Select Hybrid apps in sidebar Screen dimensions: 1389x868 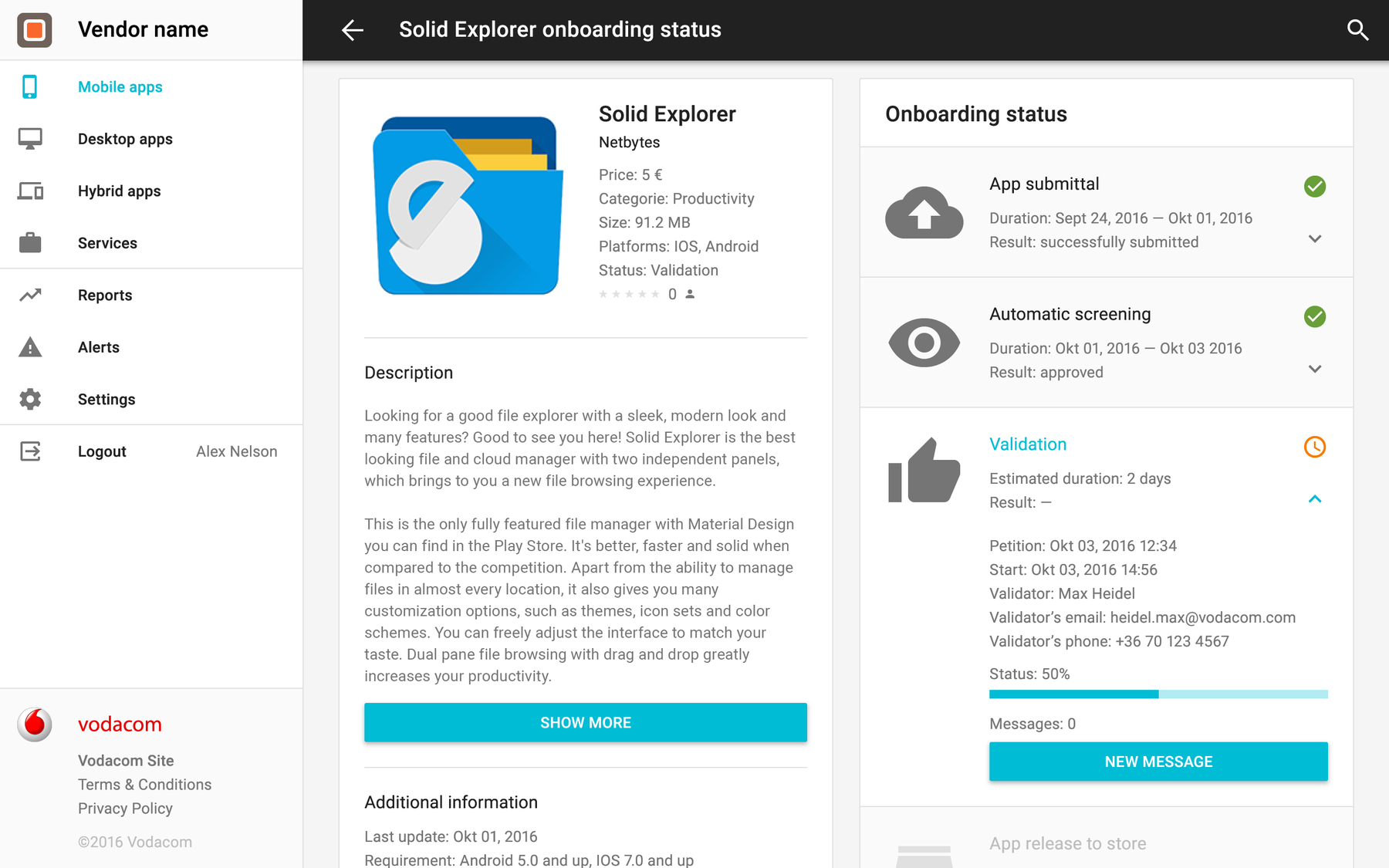119,191
